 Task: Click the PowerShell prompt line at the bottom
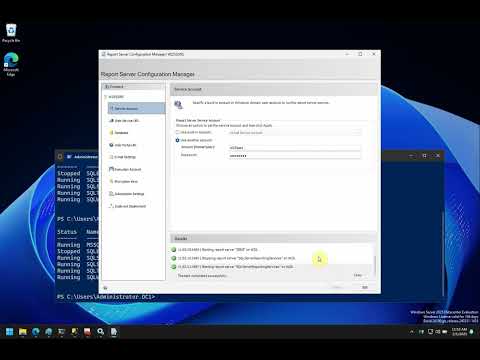click(106, 297)
